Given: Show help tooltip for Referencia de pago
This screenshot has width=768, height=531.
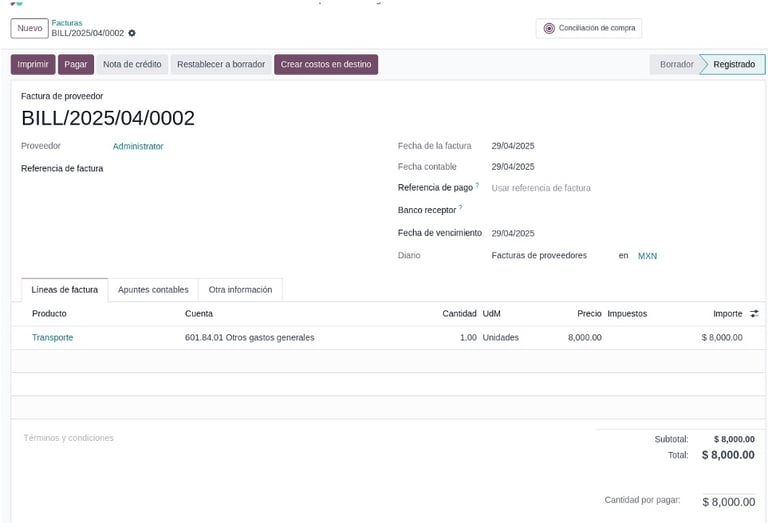Looking at the screenshot, I should pos(477,185).
